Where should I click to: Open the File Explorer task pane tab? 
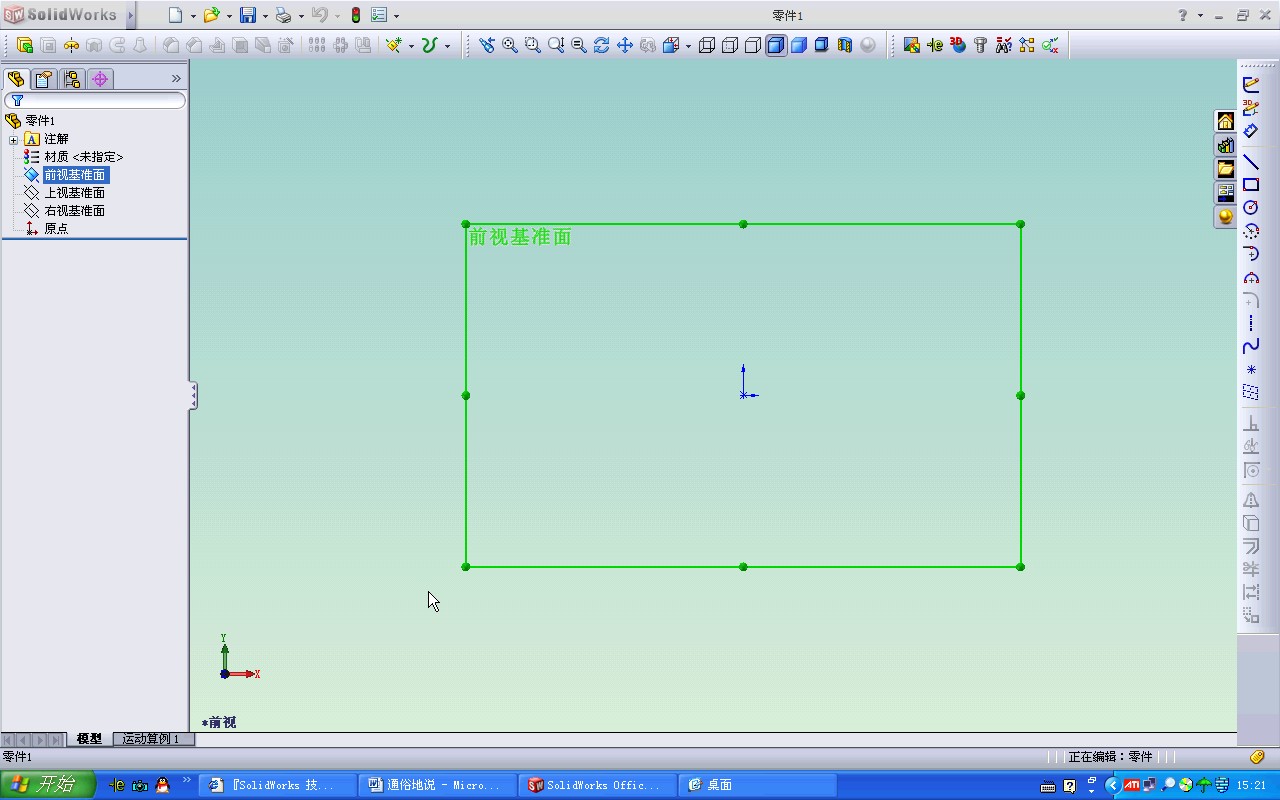[1225, 170]
